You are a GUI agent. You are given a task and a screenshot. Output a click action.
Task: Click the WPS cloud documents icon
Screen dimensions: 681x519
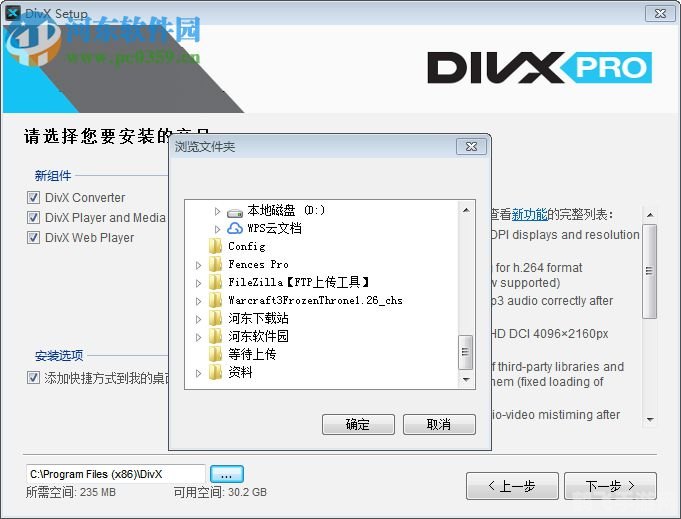point(235,229)
